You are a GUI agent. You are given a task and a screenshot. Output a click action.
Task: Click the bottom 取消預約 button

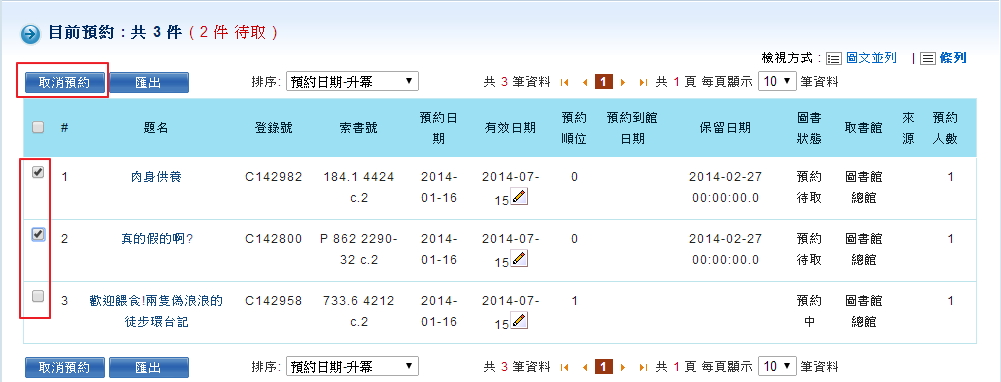[64, 368]
